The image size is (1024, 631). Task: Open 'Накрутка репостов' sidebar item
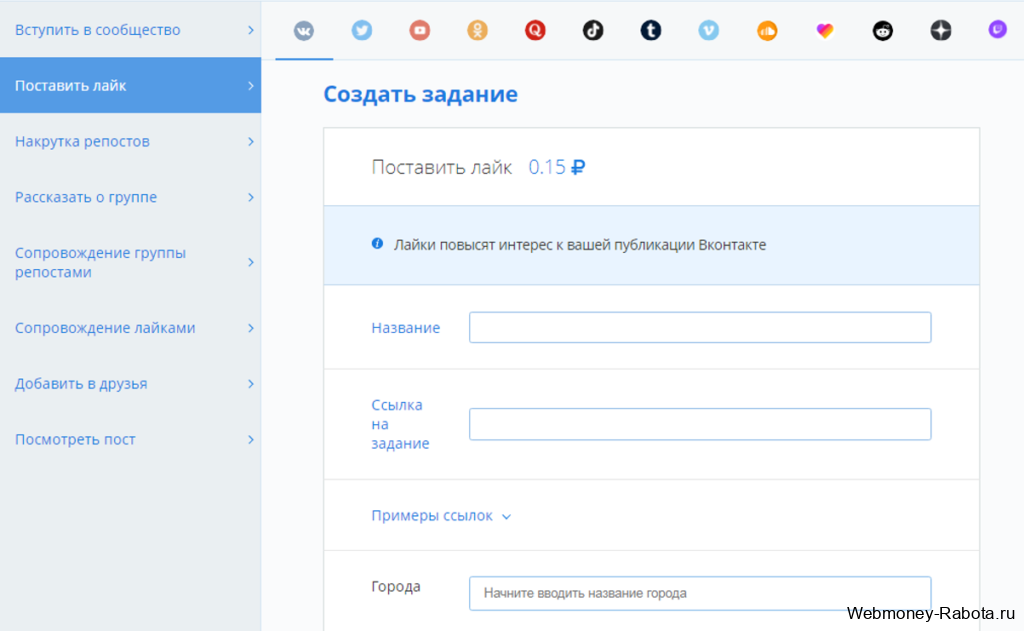(x=131, y=141)
